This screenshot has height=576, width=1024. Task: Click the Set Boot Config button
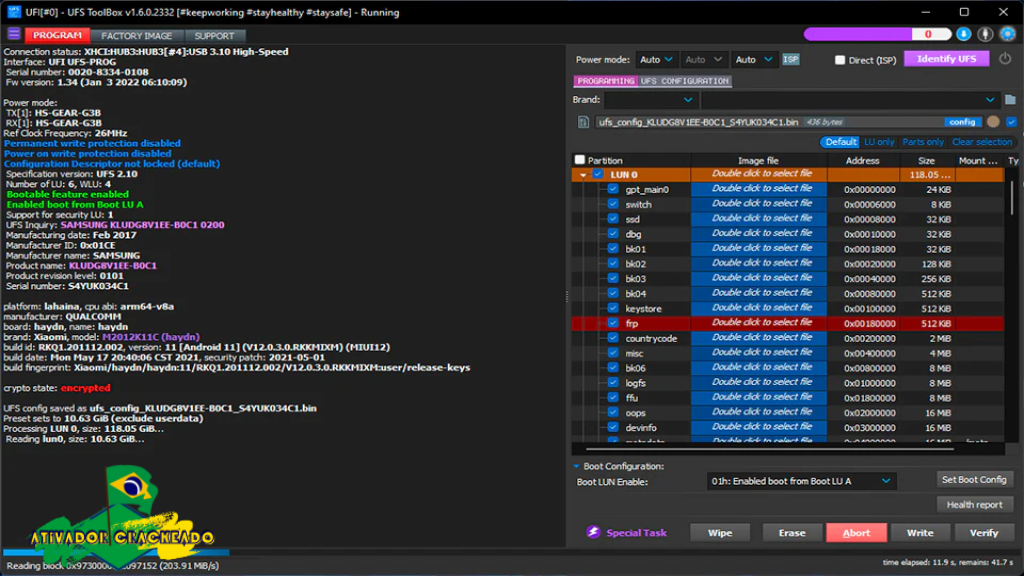(x=974, y=479)
